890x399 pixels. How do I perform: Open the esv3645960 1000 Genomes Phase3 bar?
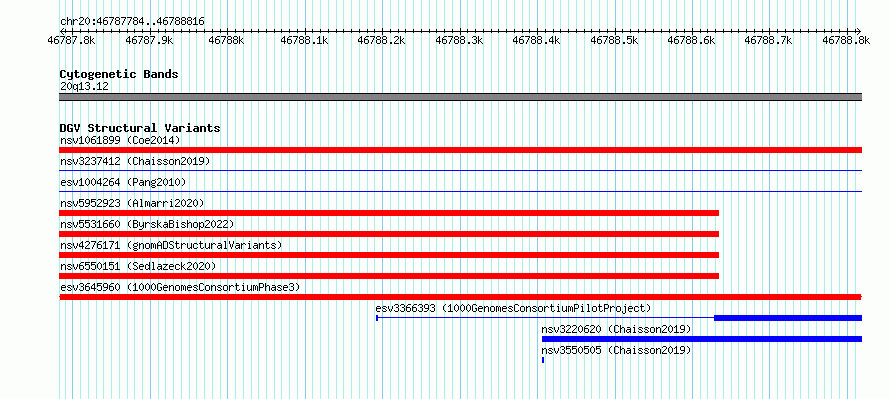[460, 297]
